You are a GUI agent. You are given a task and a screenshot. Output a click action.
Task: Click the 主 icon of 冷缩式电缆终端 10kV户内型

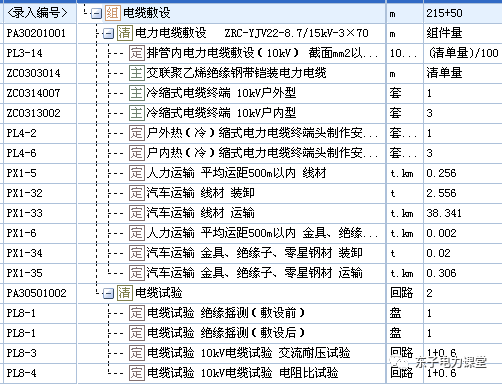[137, 113]
